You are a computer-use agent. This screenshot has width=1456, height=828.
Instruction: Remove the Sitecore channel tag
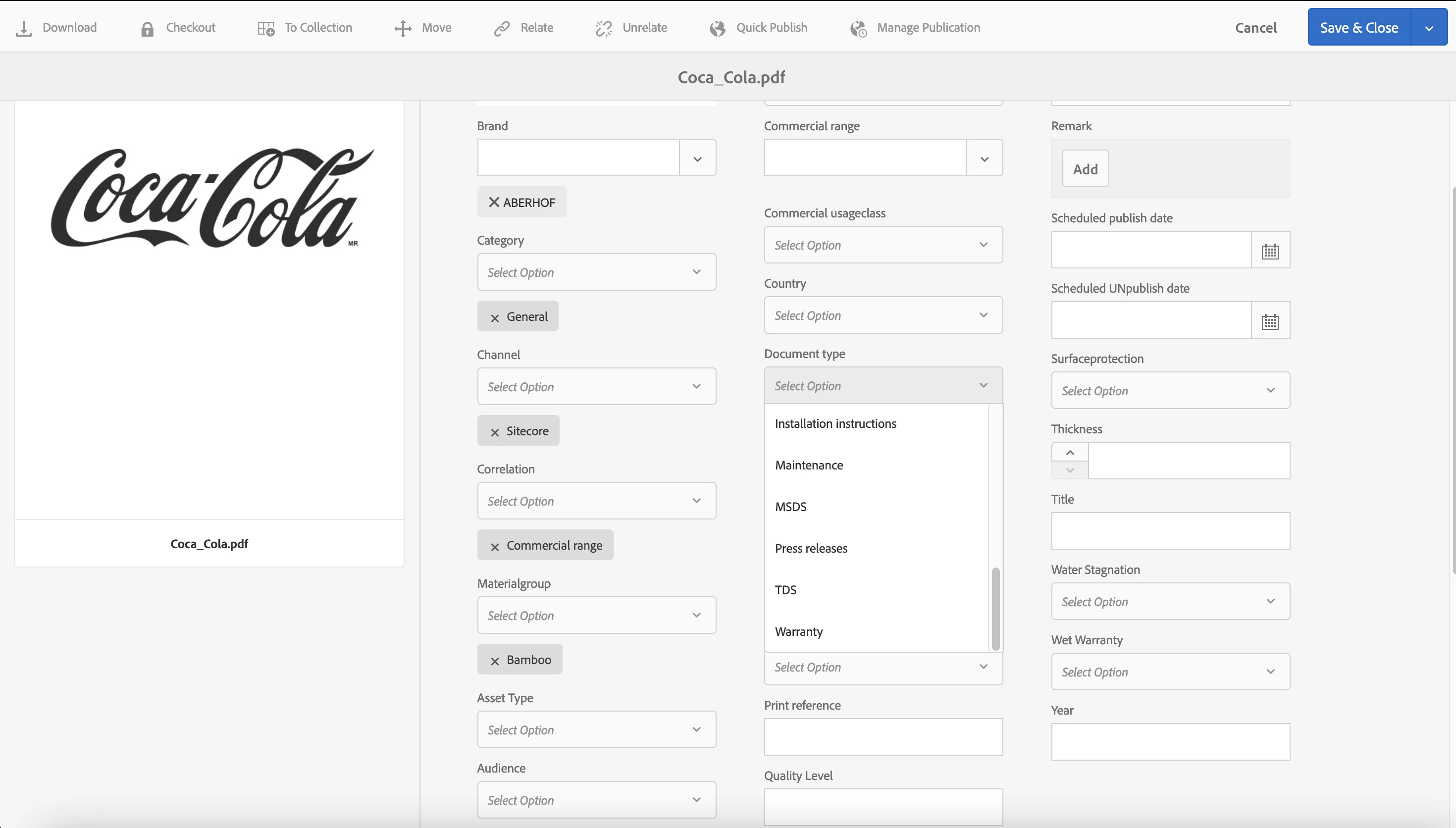pos(495,432)
